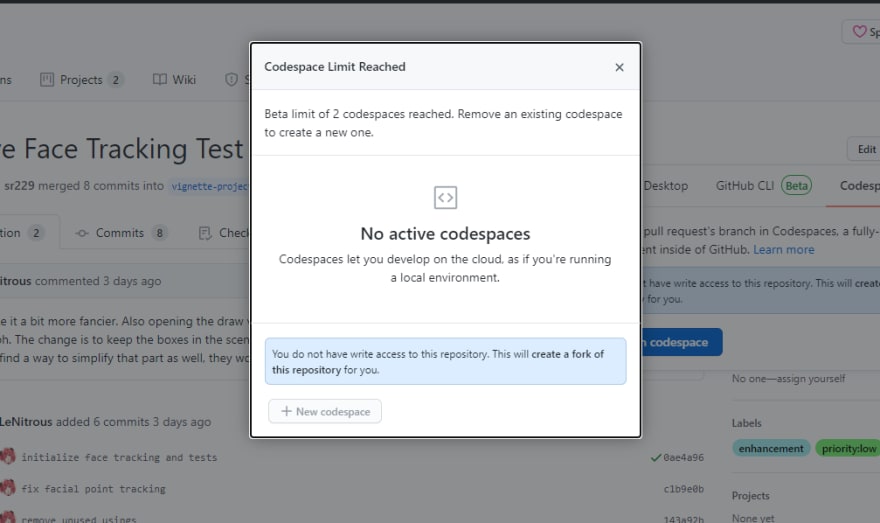Click sr229 username link
This screenshot has width=880, height=523.
tap(19, 186)
